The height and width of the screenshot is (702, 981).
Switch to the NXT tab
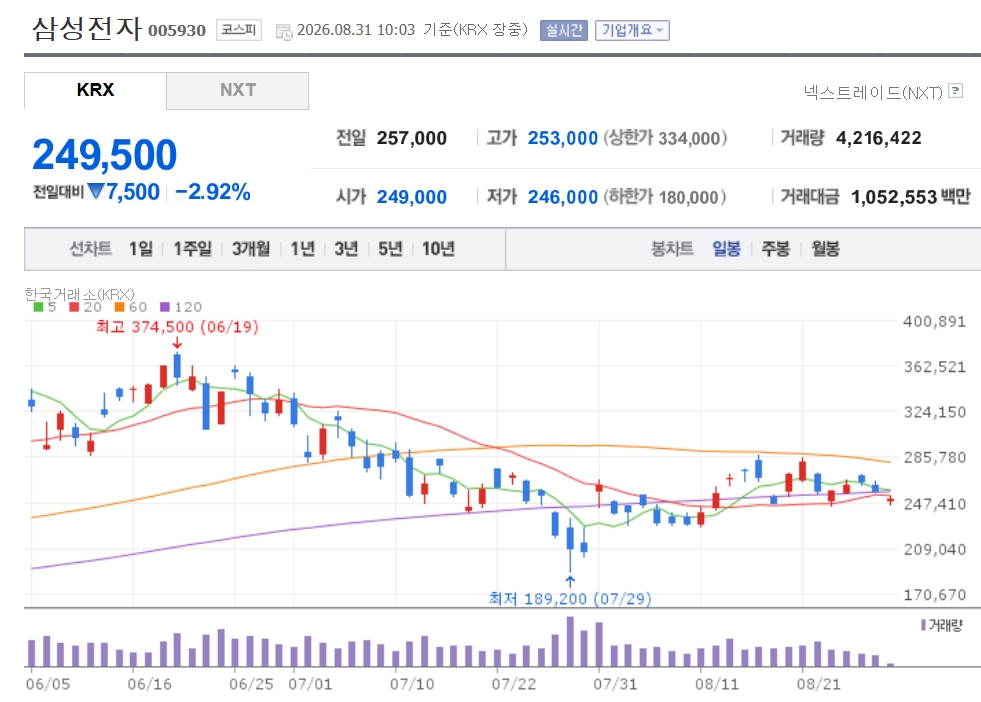coord(238,90)
